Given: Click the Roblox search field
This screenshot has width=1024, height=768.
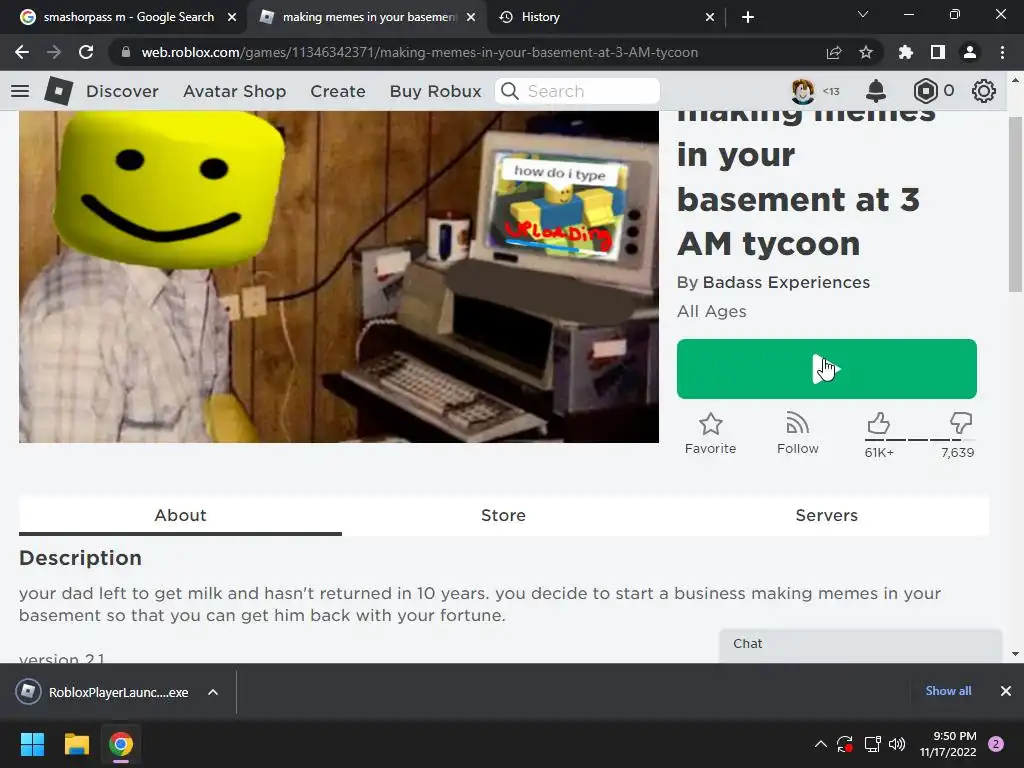Looking at the screenshot, I should (x=578, y=91).
